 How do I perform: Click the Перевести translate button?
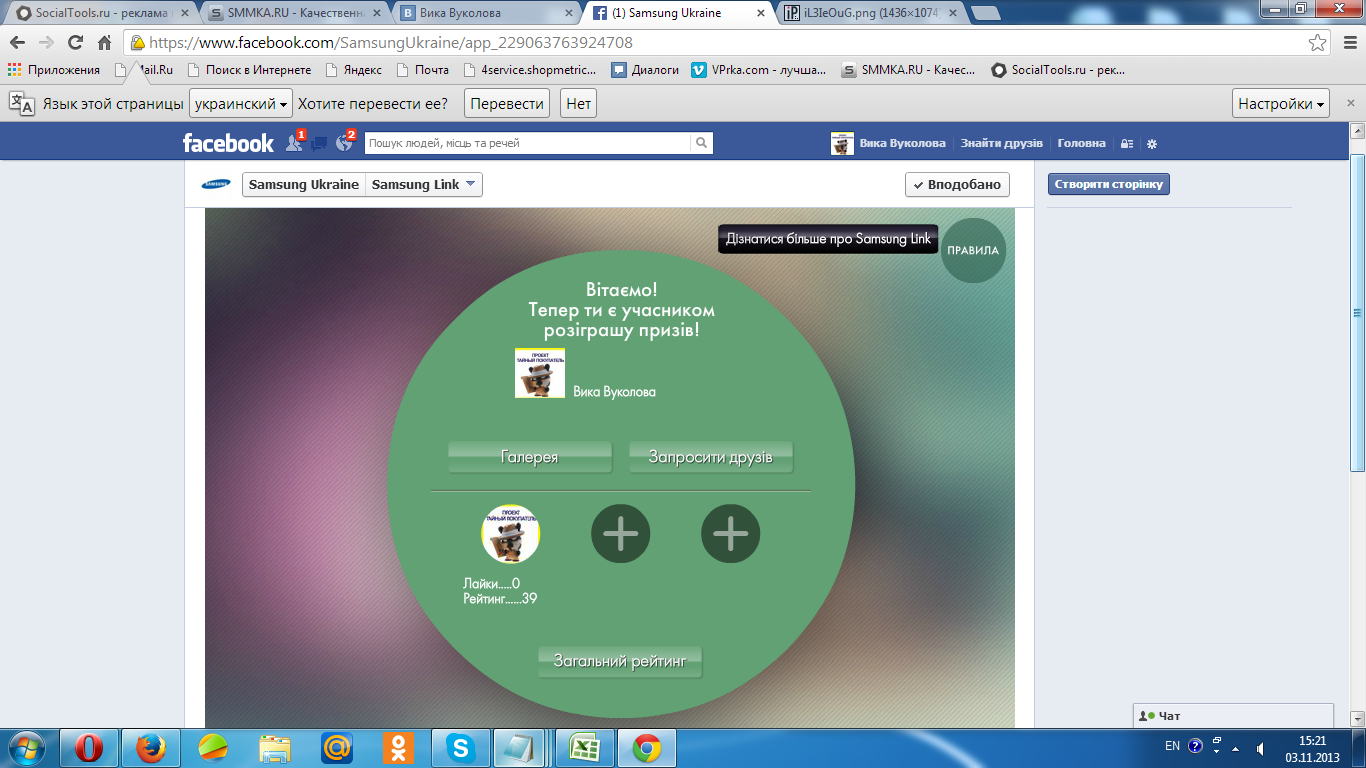[507, 103]
